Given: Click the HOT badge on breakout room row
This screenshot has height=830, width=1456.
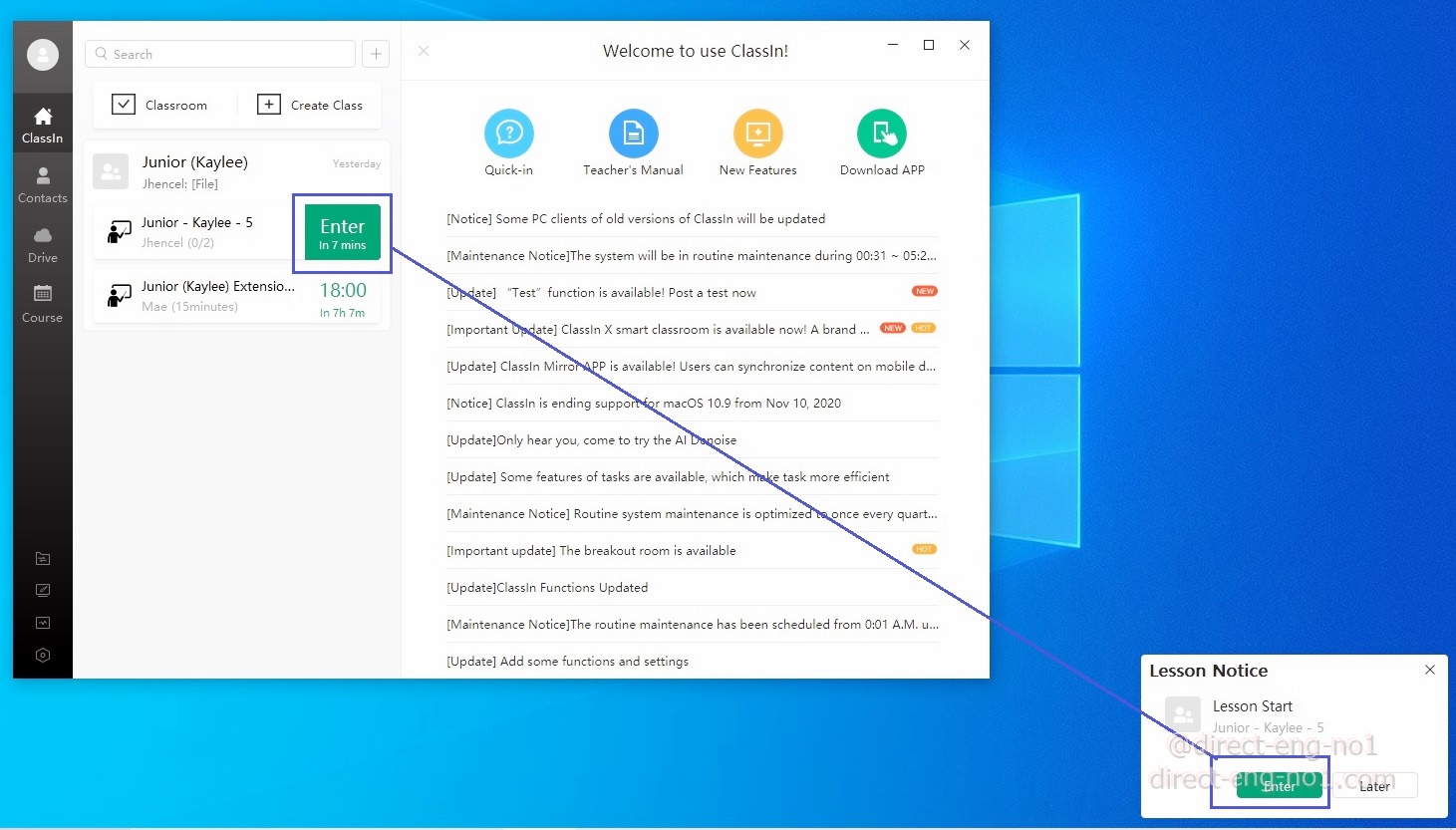Looking at the screenshot, I should [925, 549].
